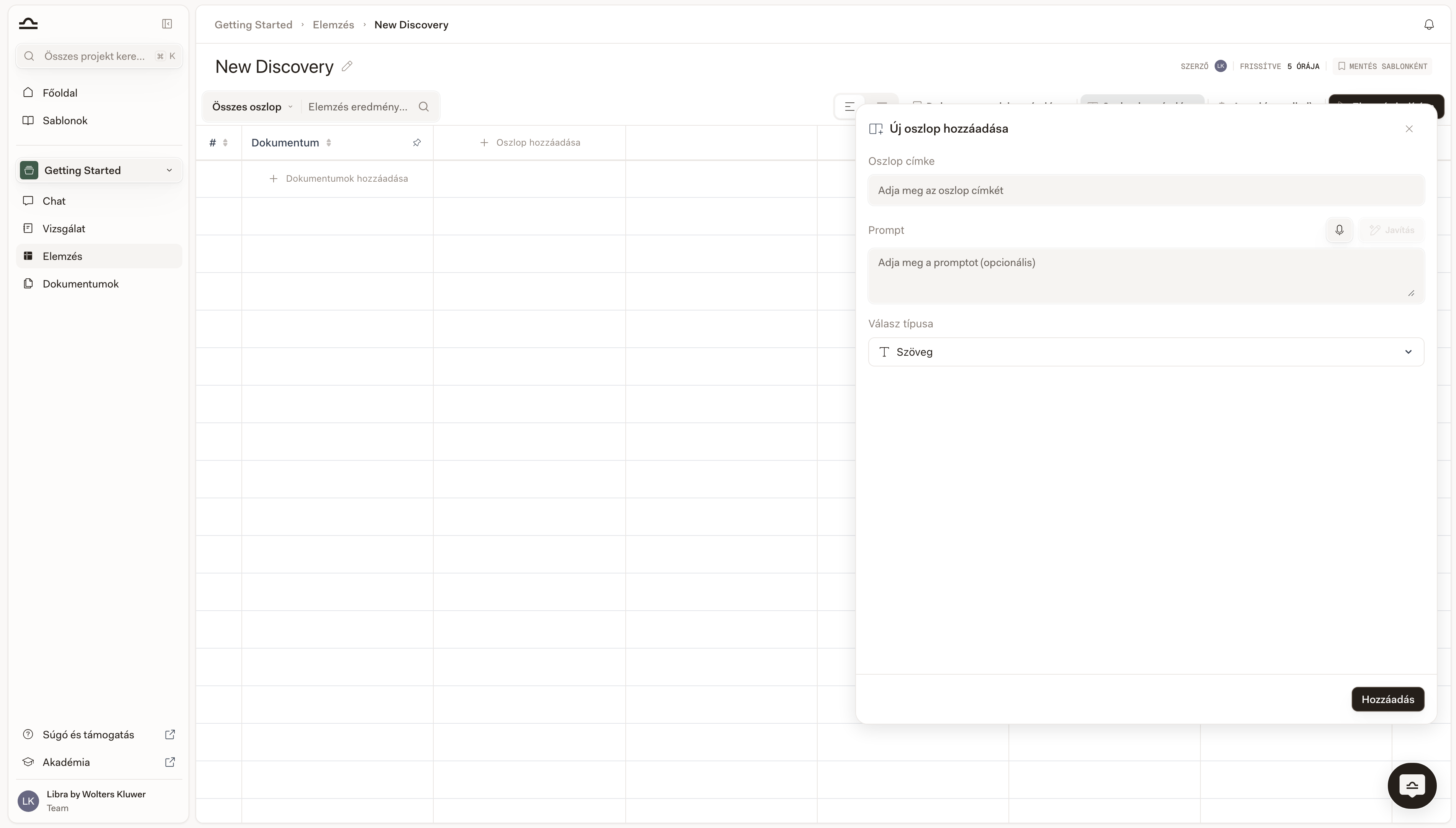Go to Getting Started breadcrumb
This screenshot has width=1456, height=828.
254,25
